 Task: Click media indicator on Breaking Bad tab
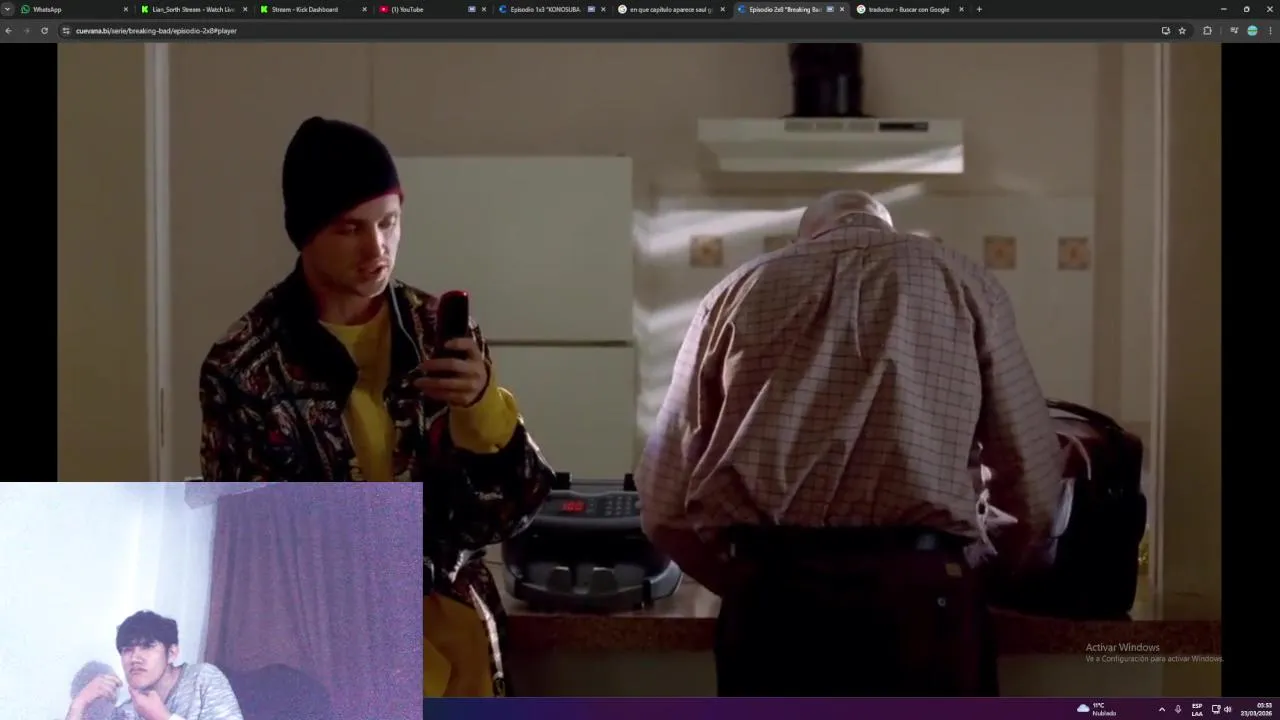830,9
